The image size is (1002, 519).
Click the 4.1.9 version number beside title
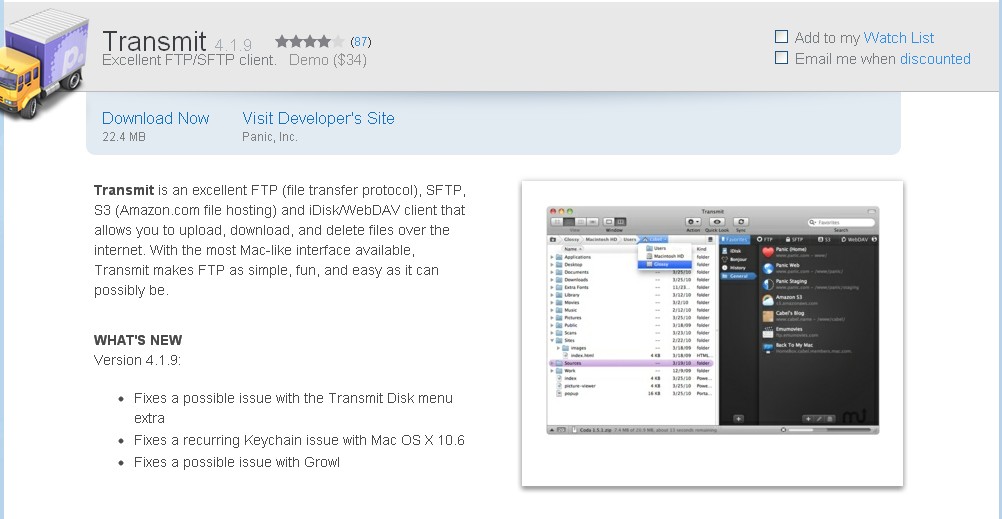(233, 45)
